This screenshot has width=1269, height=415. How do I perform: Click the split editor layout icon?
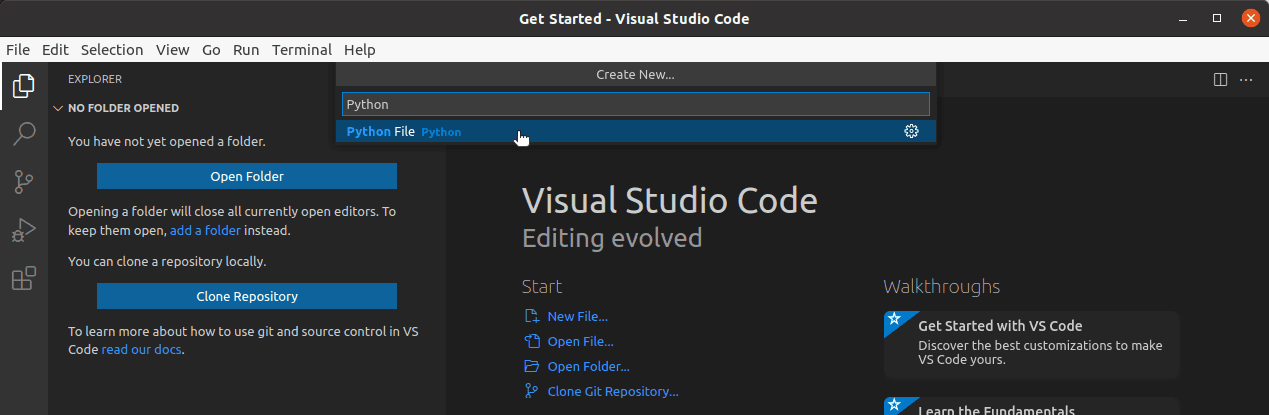(x=1220, y=80)
